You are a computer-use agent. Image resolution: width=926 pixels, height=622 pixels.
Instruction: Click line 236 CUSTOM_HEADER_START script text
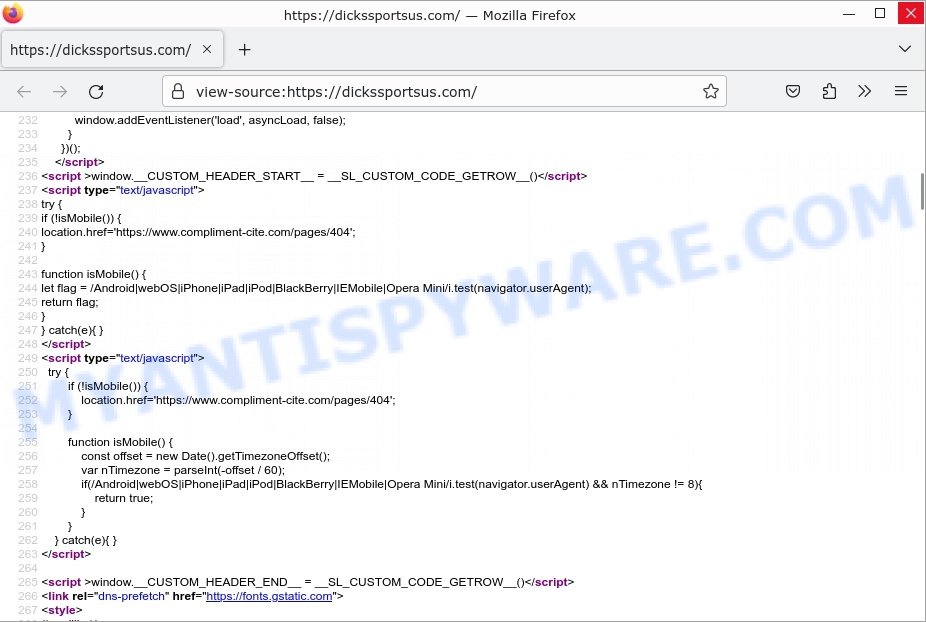coord(314,176)
